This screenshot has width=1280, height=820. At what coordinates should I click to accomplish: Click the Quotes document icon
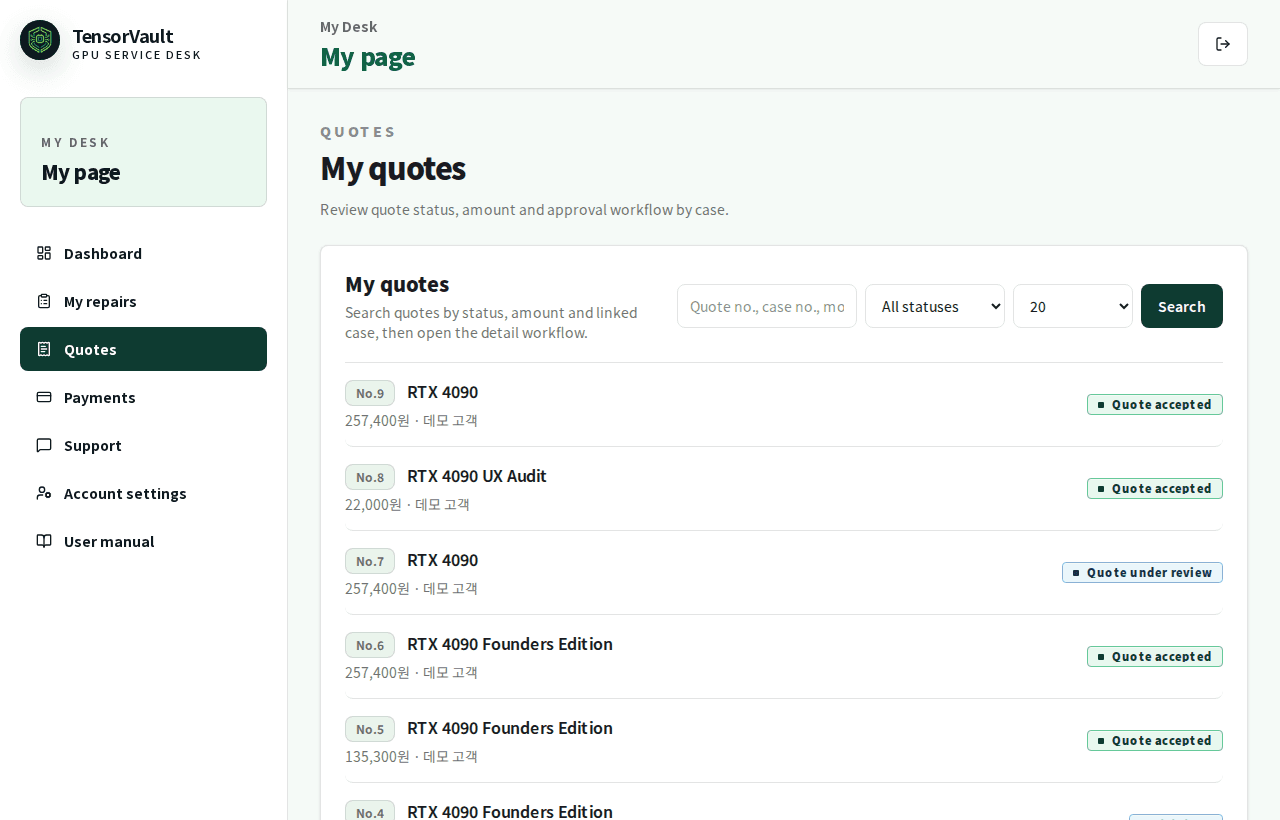[x=44, y=349]
